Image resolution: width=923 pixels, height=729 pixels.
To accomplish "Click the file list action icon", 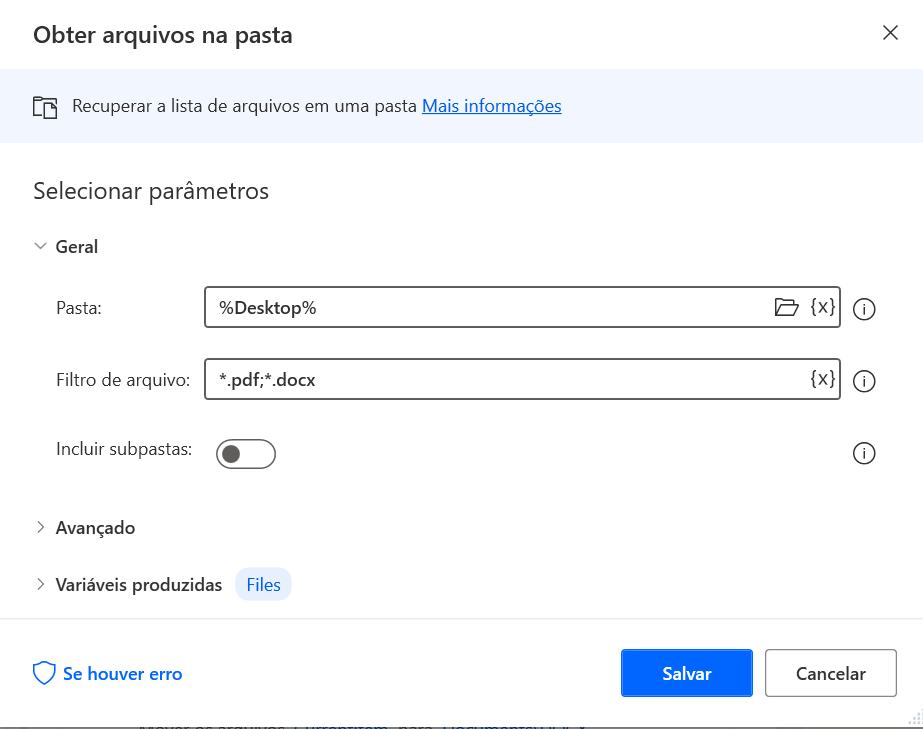I will point(45,105).
